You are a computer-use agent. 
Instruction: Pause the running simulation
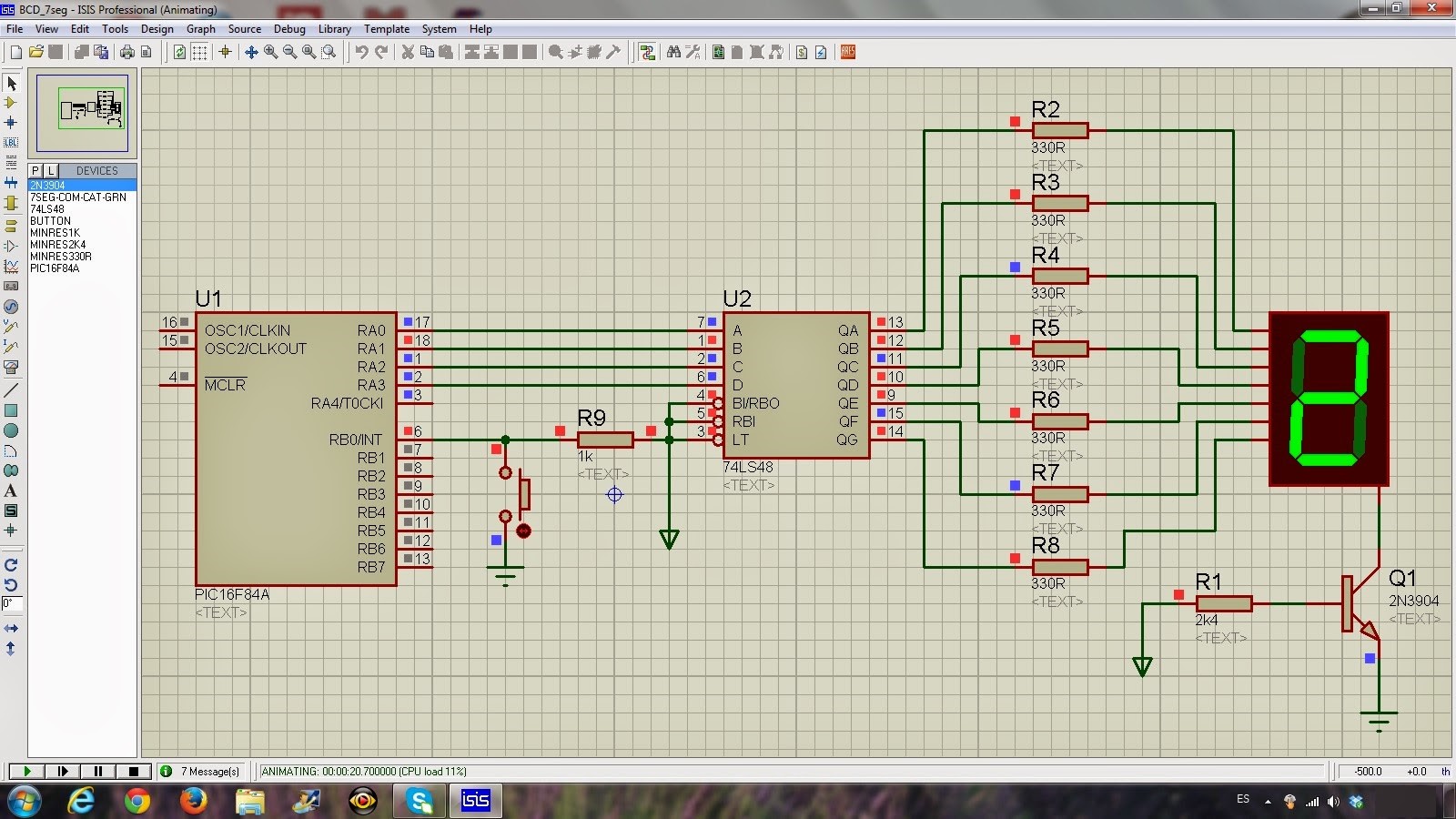coord(97,771)
